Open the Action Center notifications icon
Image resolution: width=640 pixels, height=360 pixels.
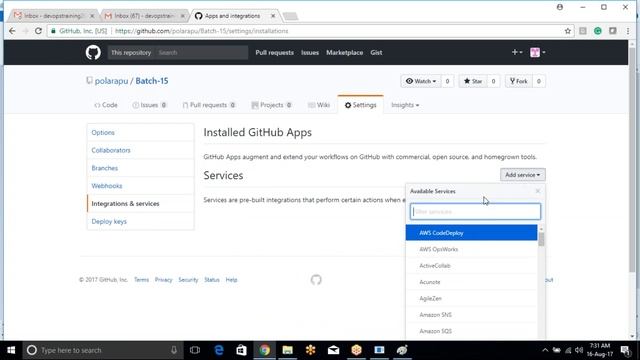tap(625, 350)
